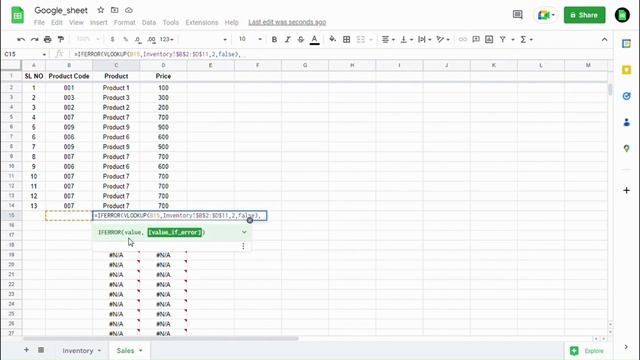Open the Maps side panel icon
This screenshot has height=360, width=640.
(x=627, y=149)
